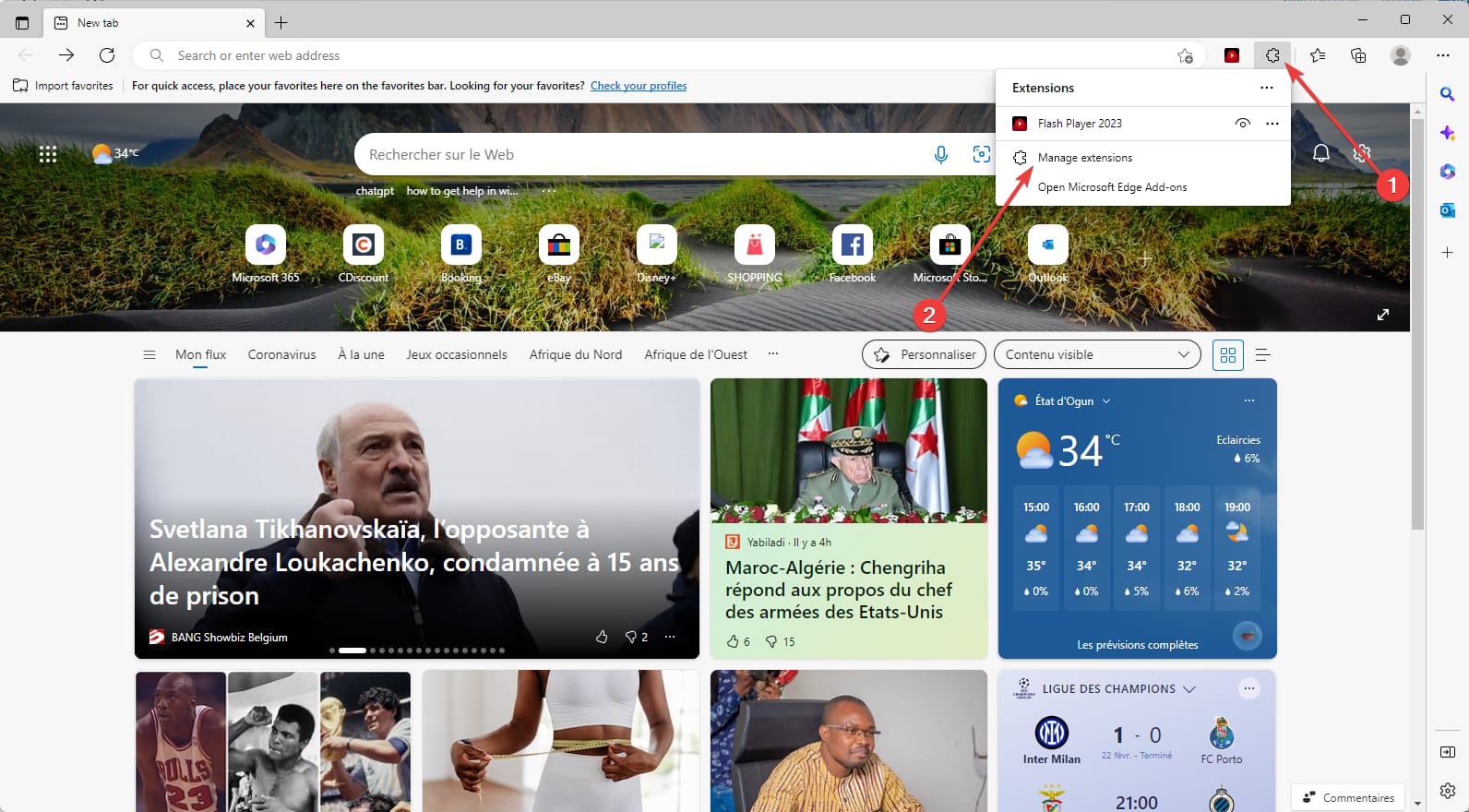Open the Contenu visible dropdown

coord(1097,354)
